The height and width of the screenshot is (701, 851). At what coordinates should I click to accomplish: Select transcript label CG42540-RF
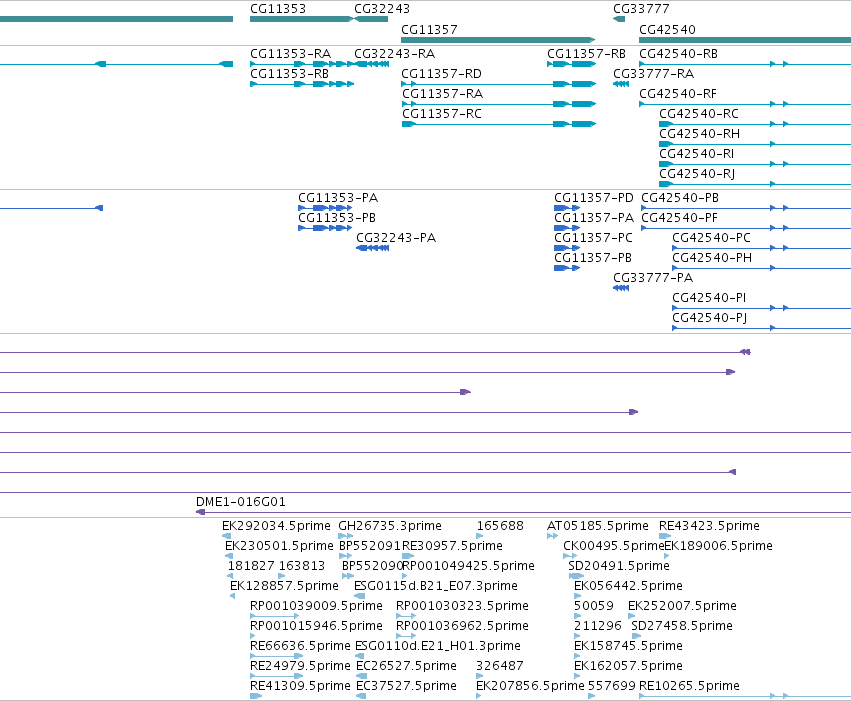tap(678, 94)
